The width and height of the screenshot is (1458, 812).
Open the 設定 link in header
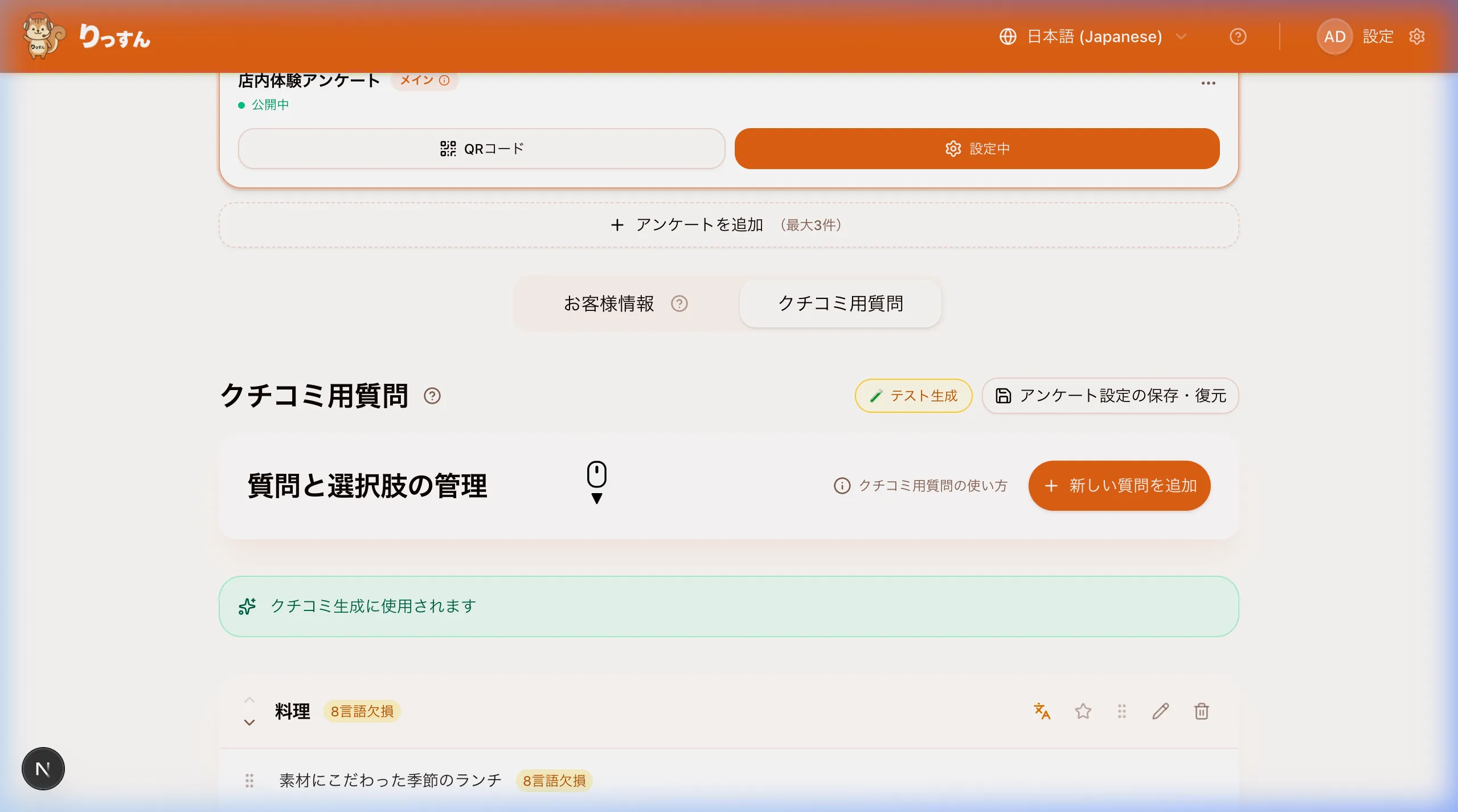1378,36
